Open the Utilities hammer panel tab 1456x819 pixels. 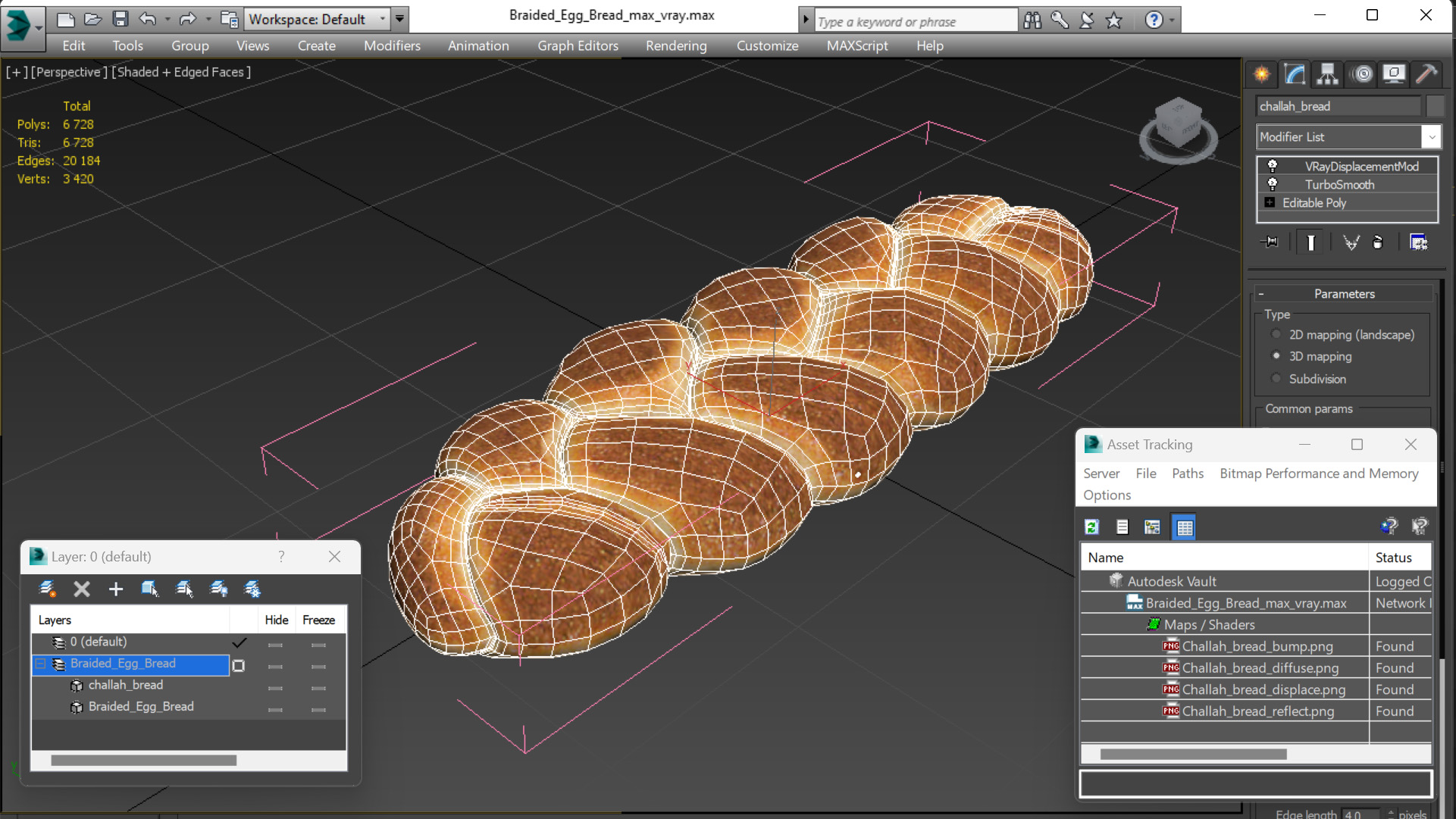tap(1426, 73)
